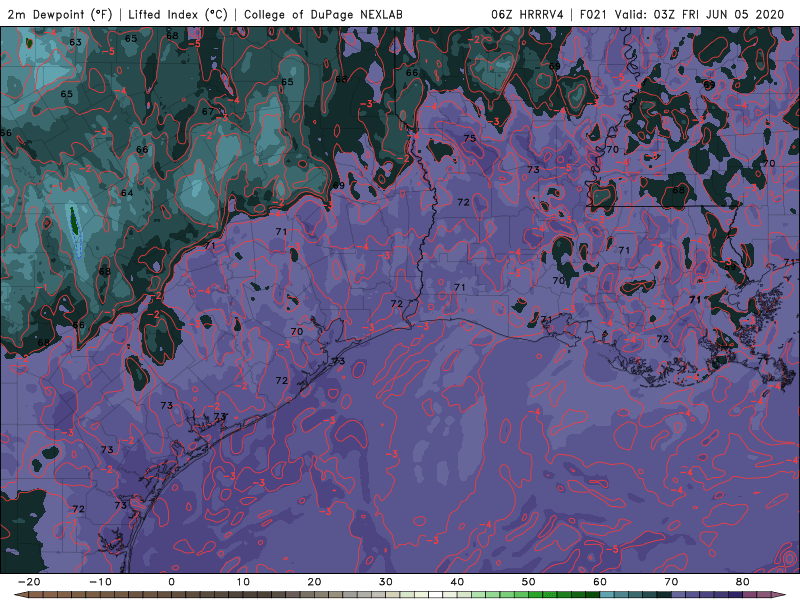Screen dimensions: 800x600
Task: Click the "30" colorbar label
Action: coord(386,582)
